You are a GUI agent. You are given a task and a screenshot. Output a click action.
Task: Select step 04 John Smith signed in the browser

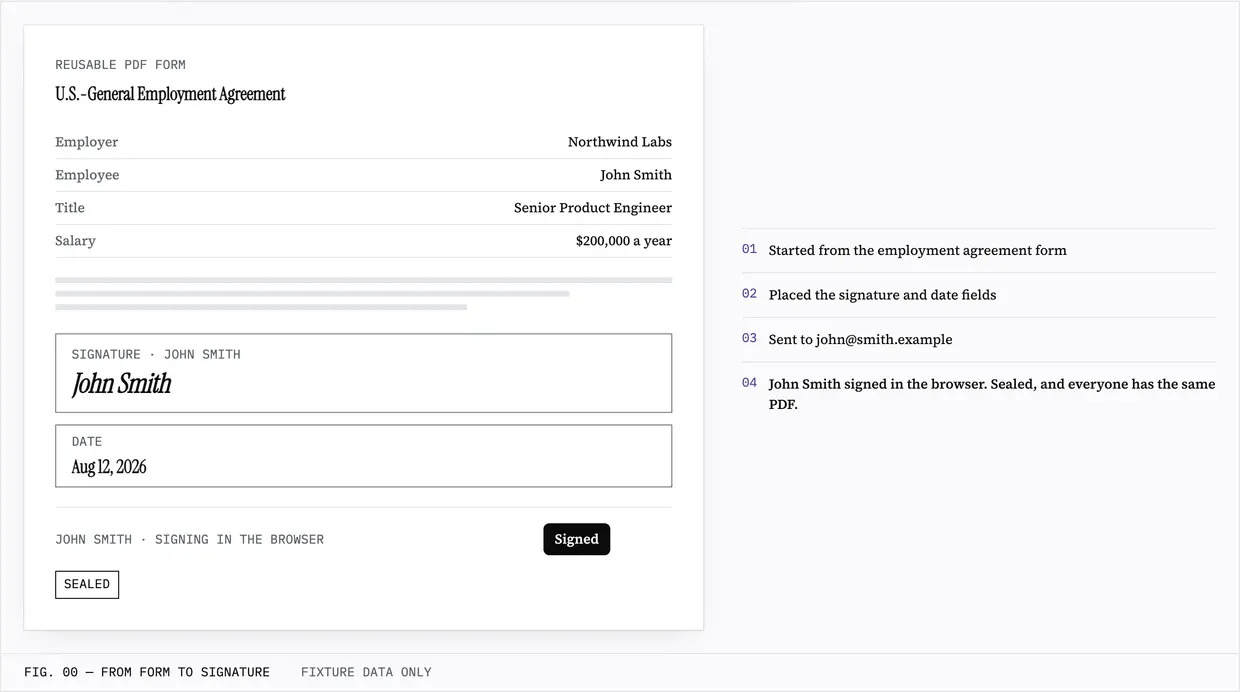(x=978, y=394)
